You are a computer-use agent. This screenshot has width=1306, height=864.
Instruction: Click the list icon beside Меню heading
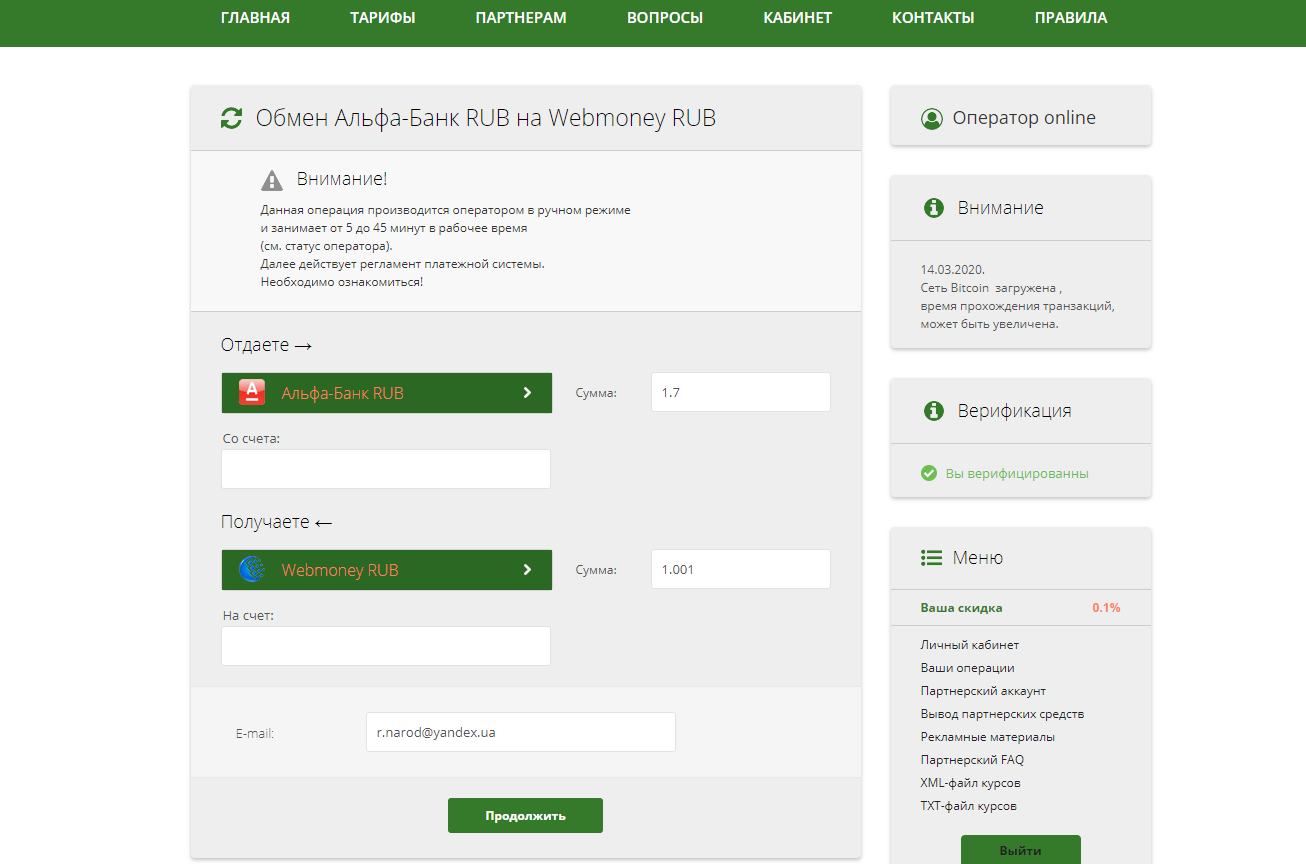click(931, 558)
